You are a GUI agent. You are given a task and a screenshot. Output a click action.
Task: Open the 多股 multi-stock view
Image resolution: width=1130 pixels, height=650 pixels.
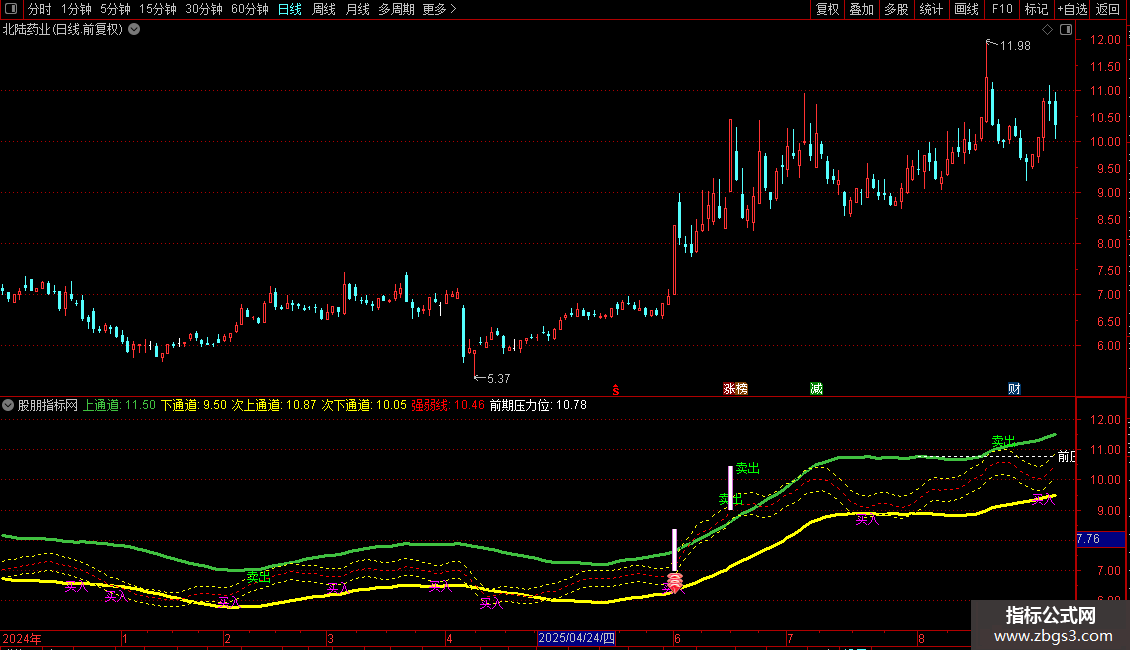point(896,9)
